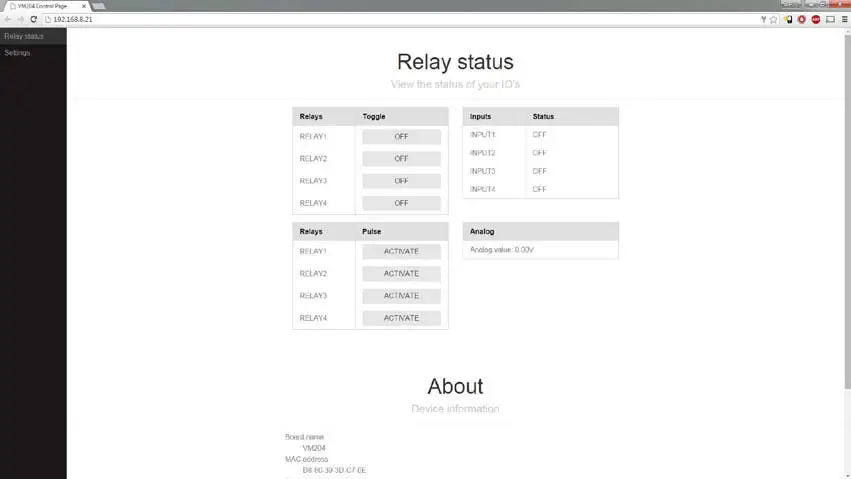
Task: Toggle RELAY4 OFF button
Action: (x=401, y=203)
